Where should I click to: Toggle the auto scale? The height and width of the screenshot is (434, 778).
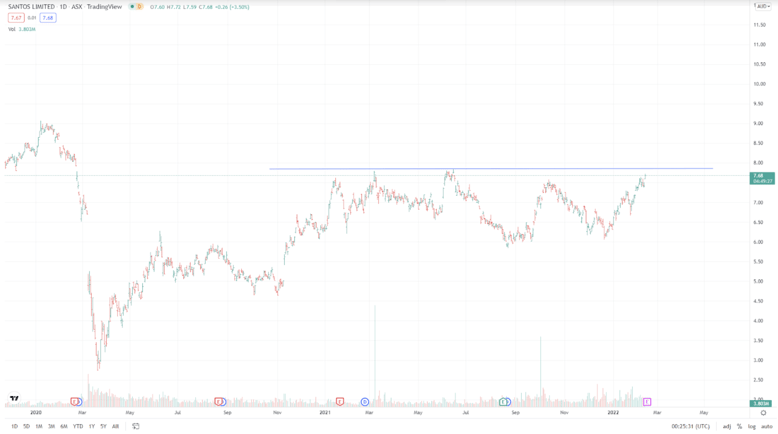tap(767, 427)
